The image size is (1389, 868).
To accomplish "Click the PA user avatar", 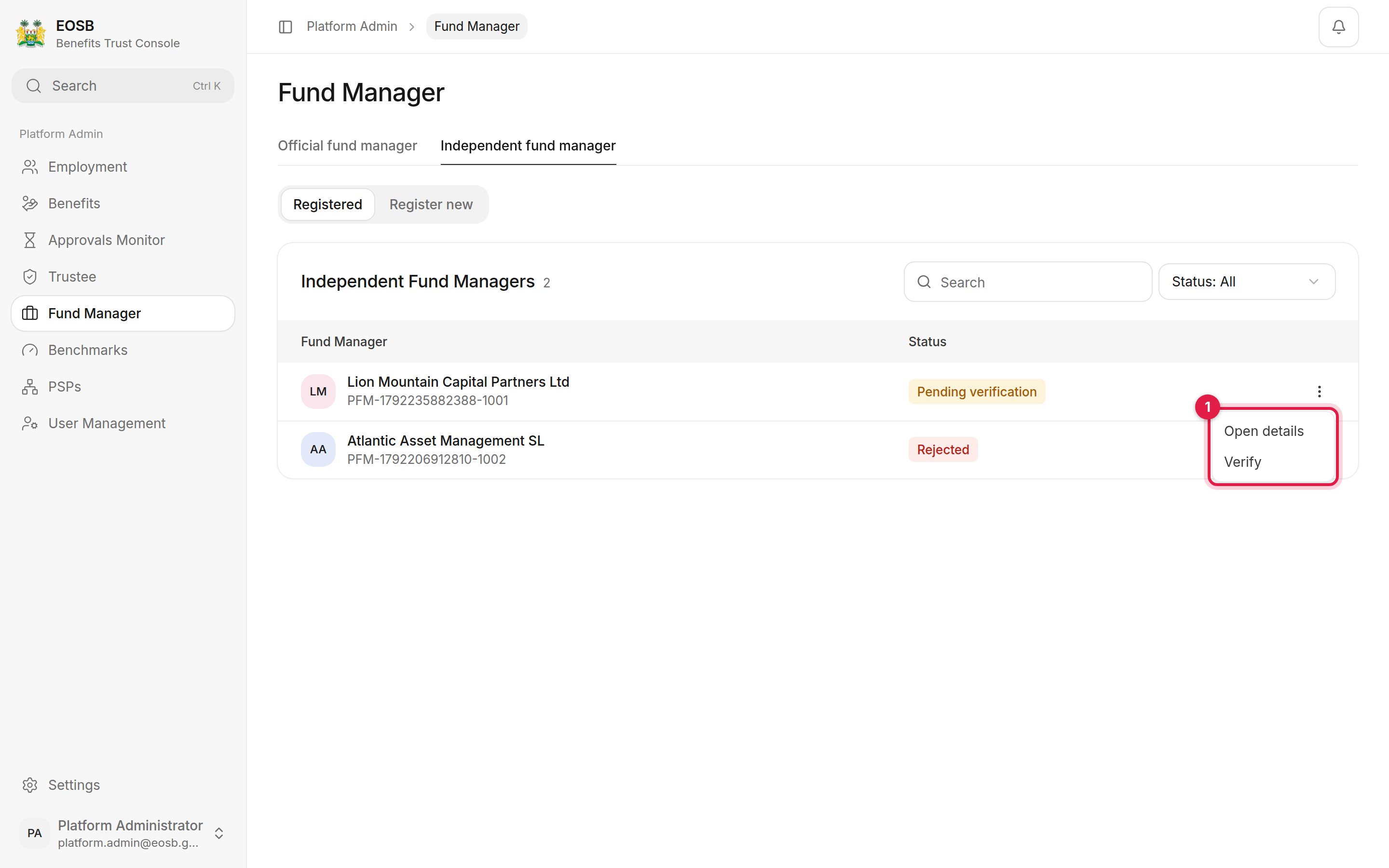I will point(34,833).
